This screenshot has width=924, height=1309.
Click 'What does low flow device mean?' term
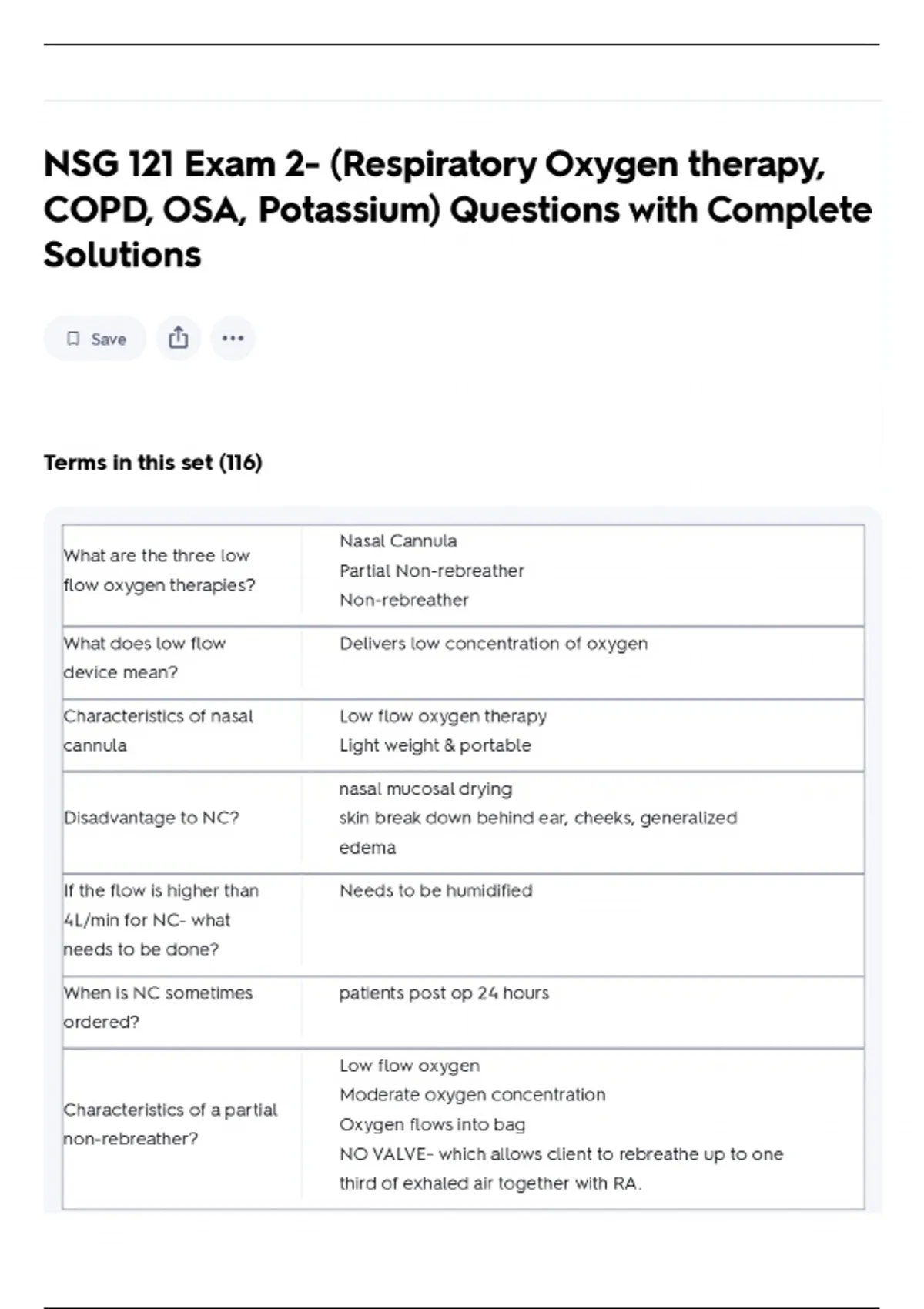pyautogui.click(x=145, y=658)
